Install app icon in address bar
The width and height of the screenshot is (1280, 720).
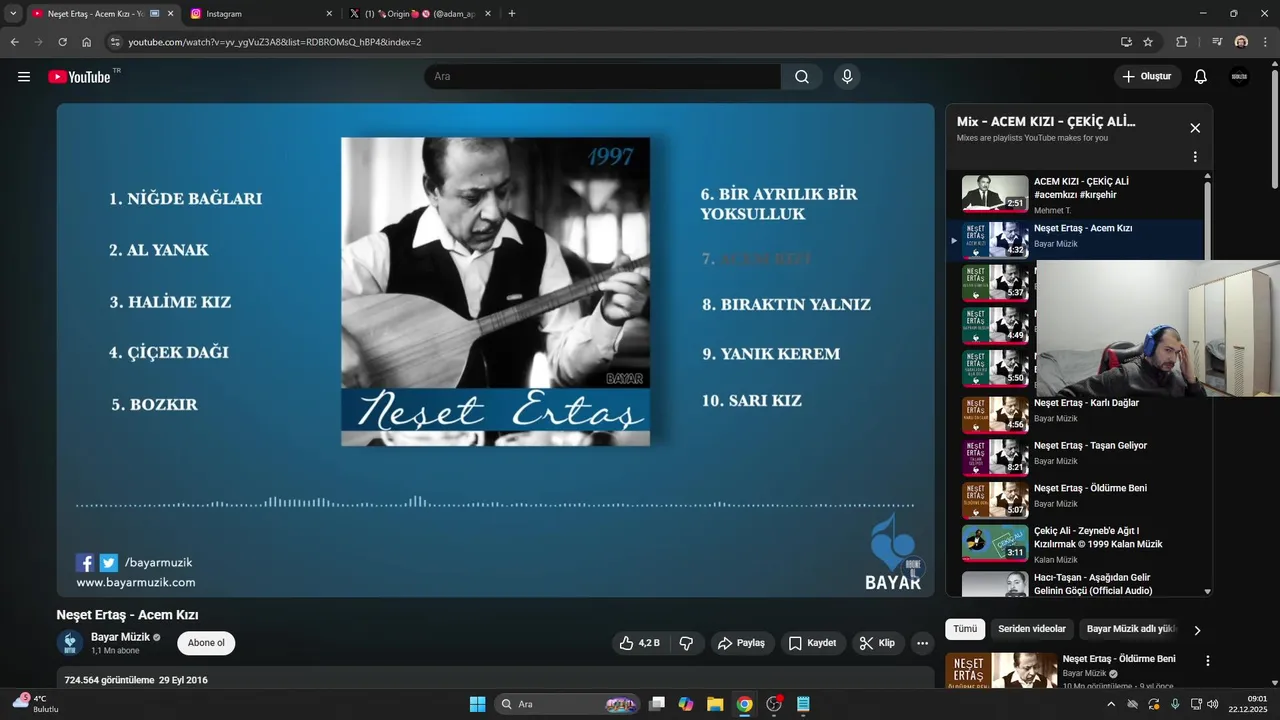[x=1126, y=42]
